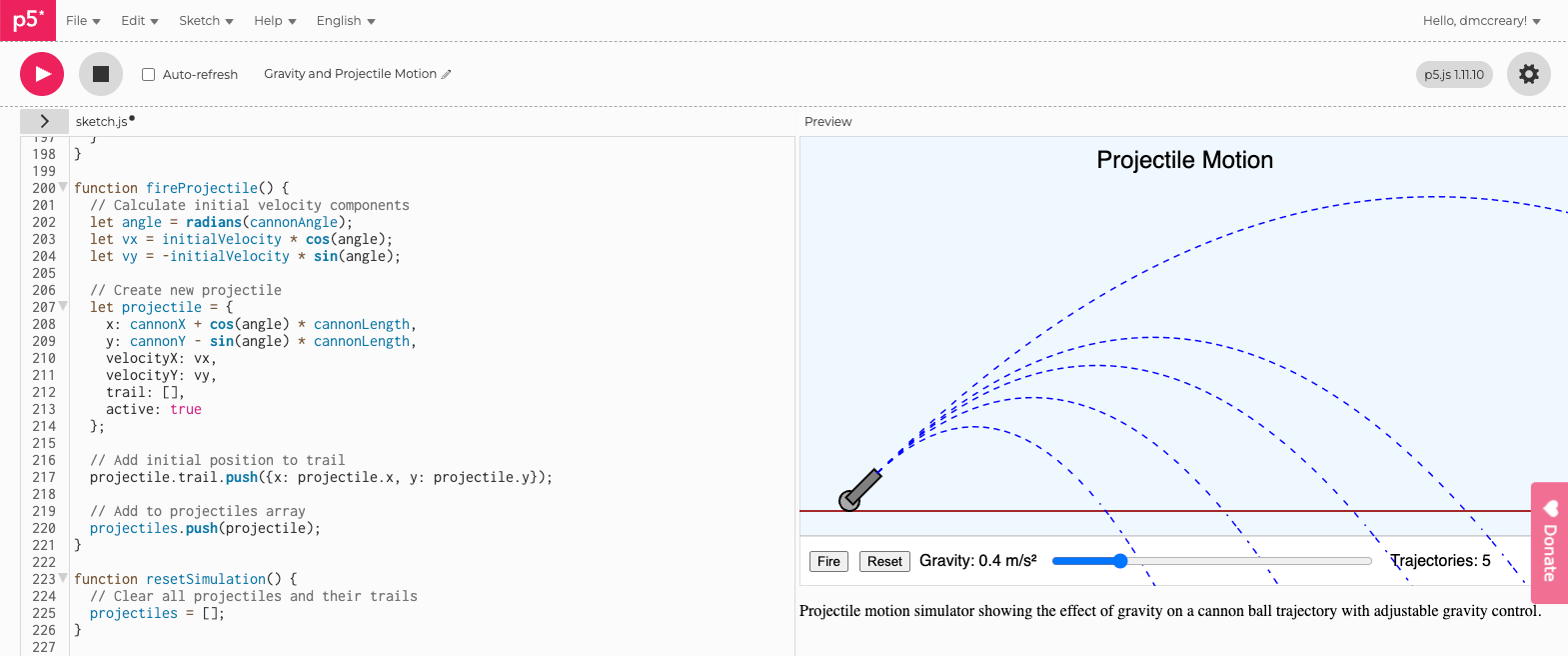Open the Sketch menu
The height and width of the screenshot is (656, 1568).
206,20
